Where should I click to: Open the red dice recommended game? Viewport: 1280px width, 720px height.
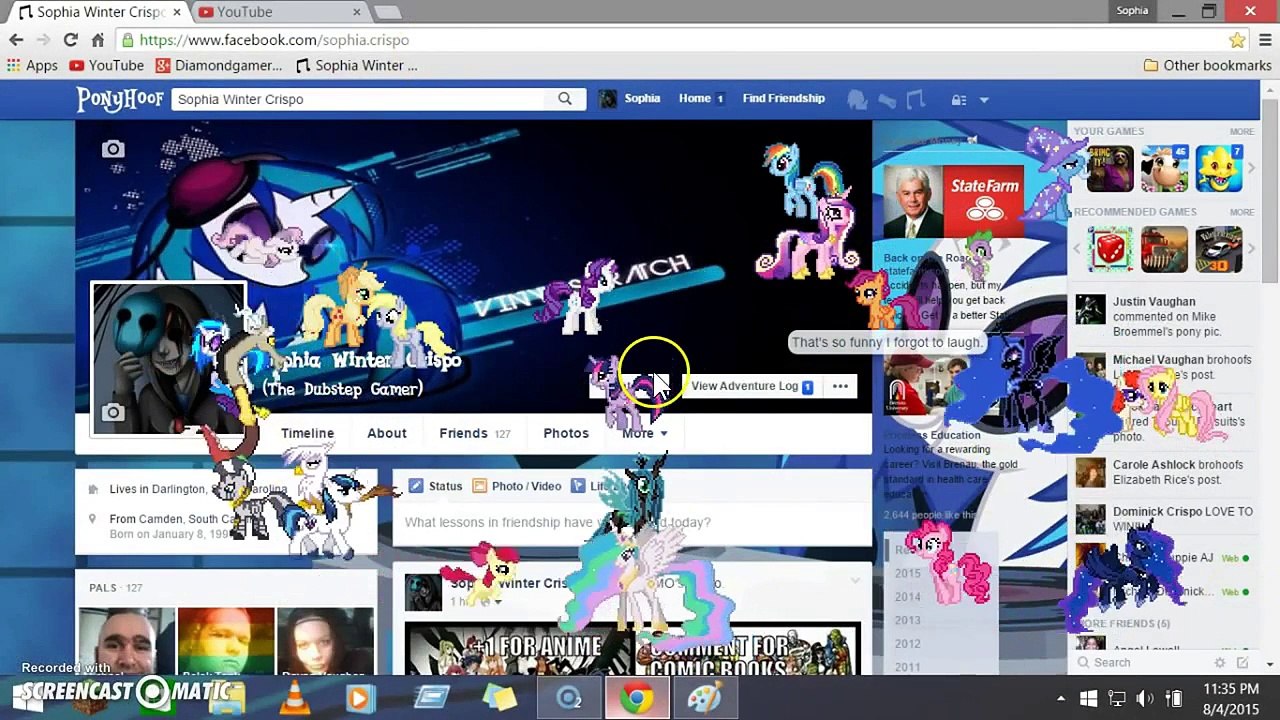1110,250
